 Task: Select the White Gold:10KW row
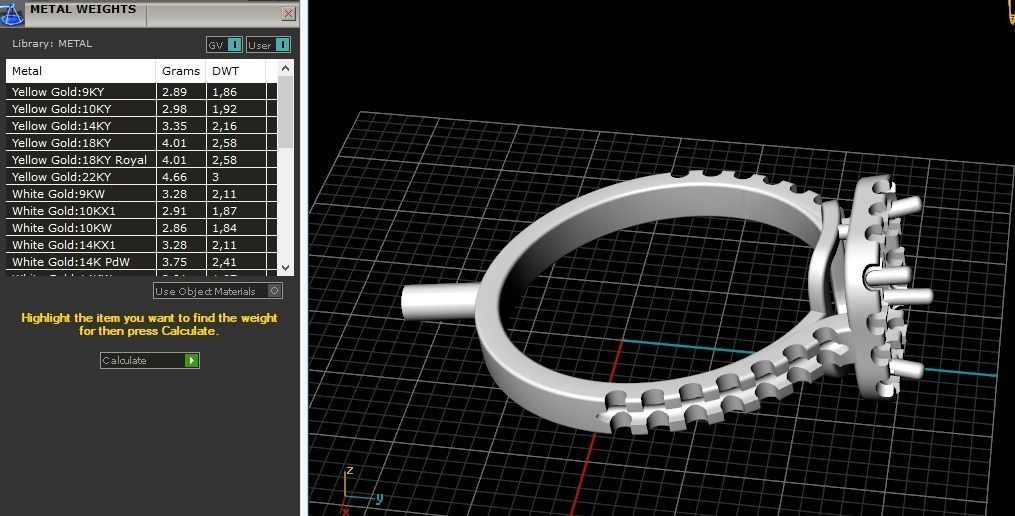(142, 227)
